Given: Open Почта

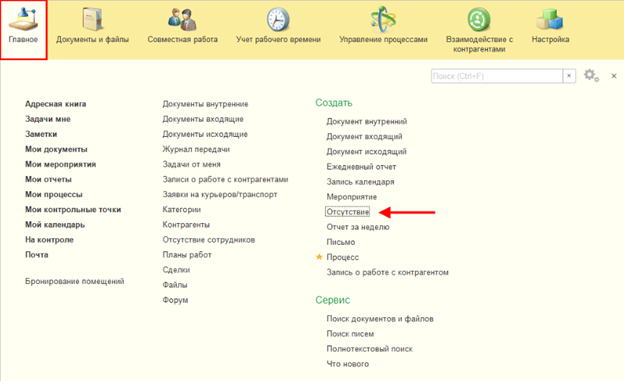Looking at the screenshot, I should tap(37, 255).
